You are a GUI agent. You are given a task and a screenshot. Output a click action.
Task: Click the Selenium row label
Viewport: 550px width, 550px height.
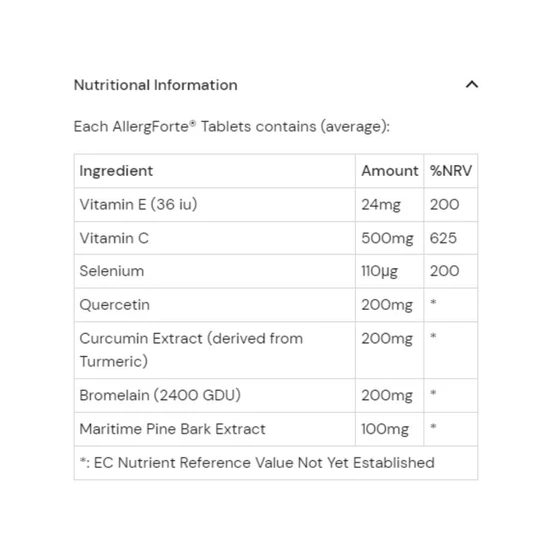coord(112,271)
